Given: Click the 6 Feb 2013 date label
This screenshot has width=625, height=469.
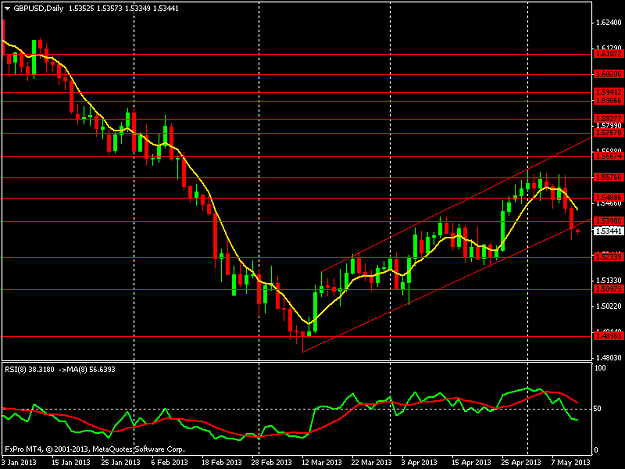Looking at the screenshot, I should (x=169, y=462).
